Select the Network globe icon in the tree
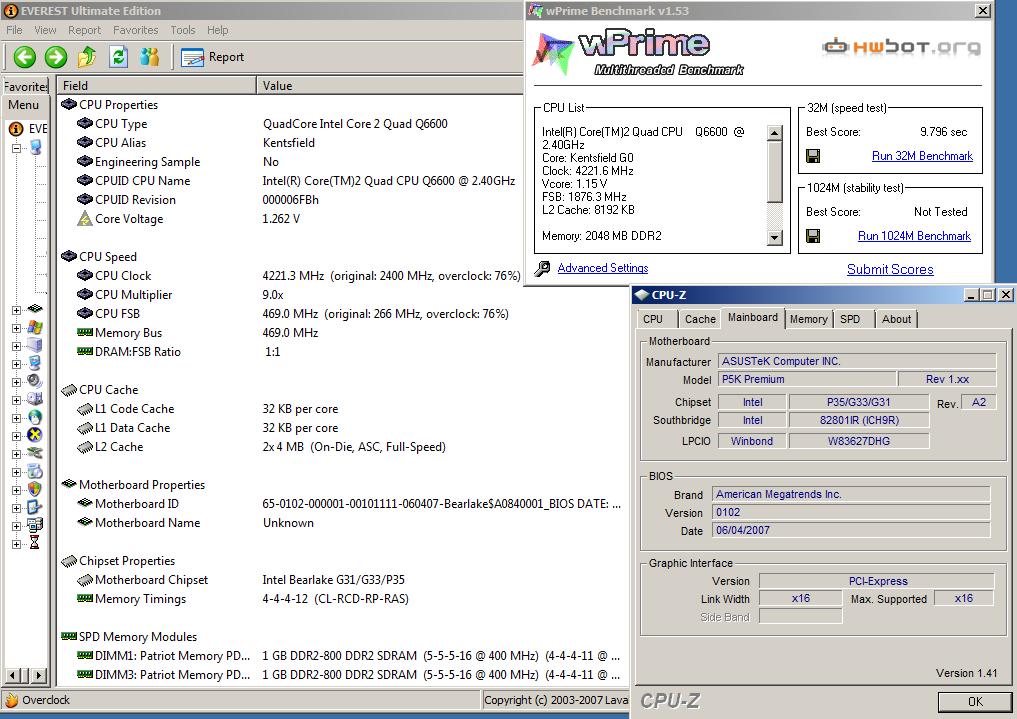Image resolution: width=1017 pixels, height=719 pixels. click(35, 417)
